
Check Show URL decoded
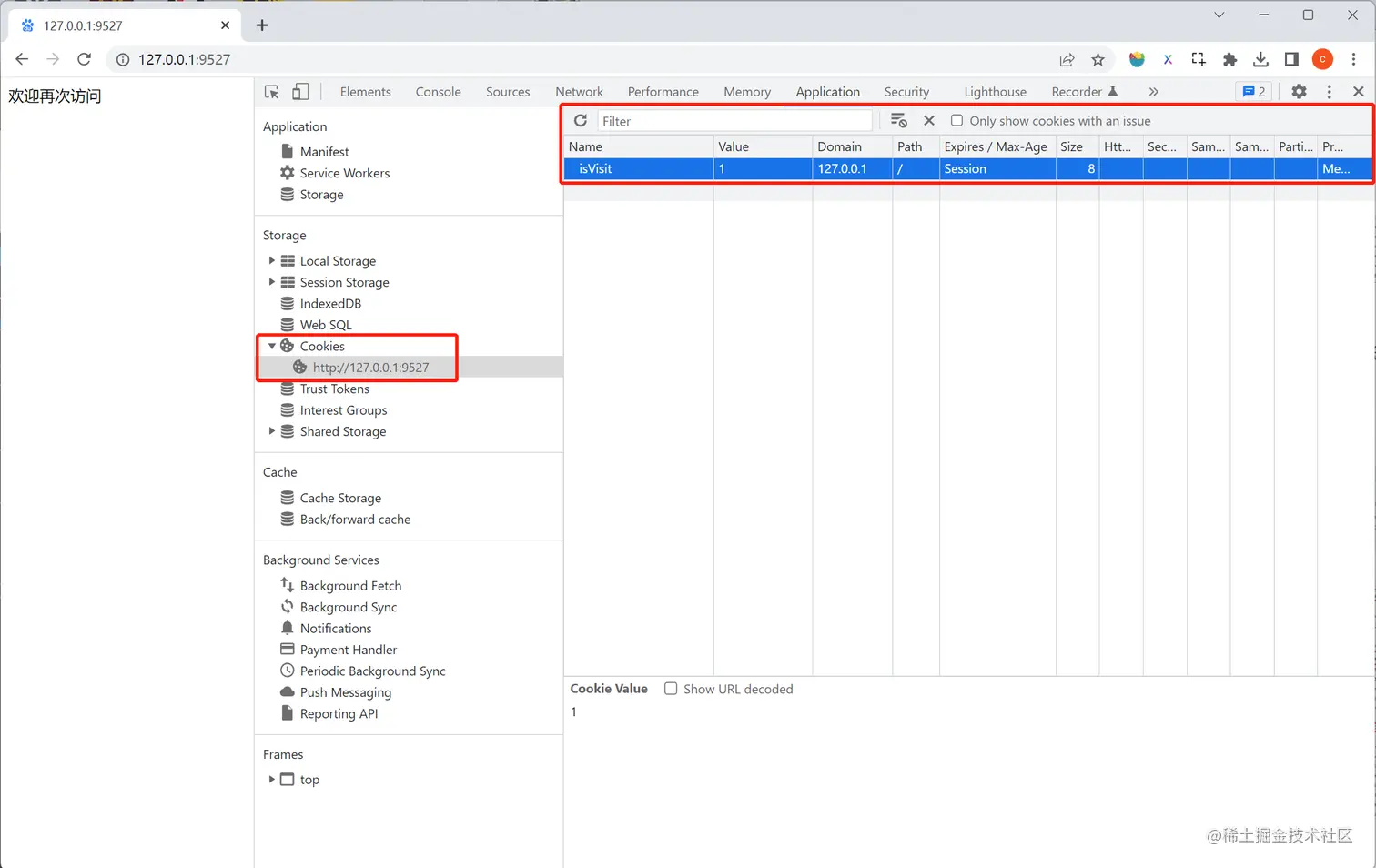(671, 689)
